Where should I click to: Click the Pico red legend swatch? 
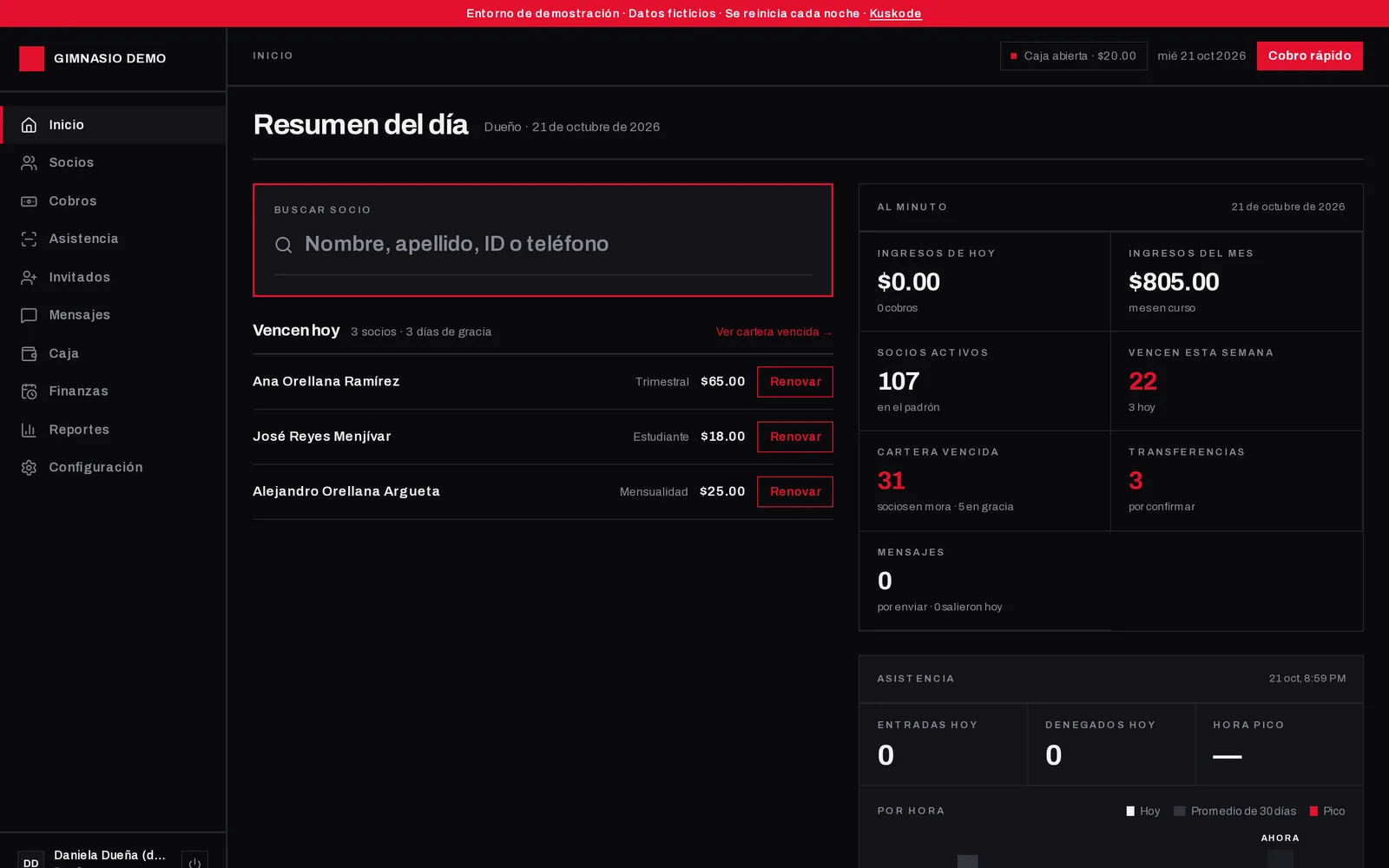click(1313, 812)
